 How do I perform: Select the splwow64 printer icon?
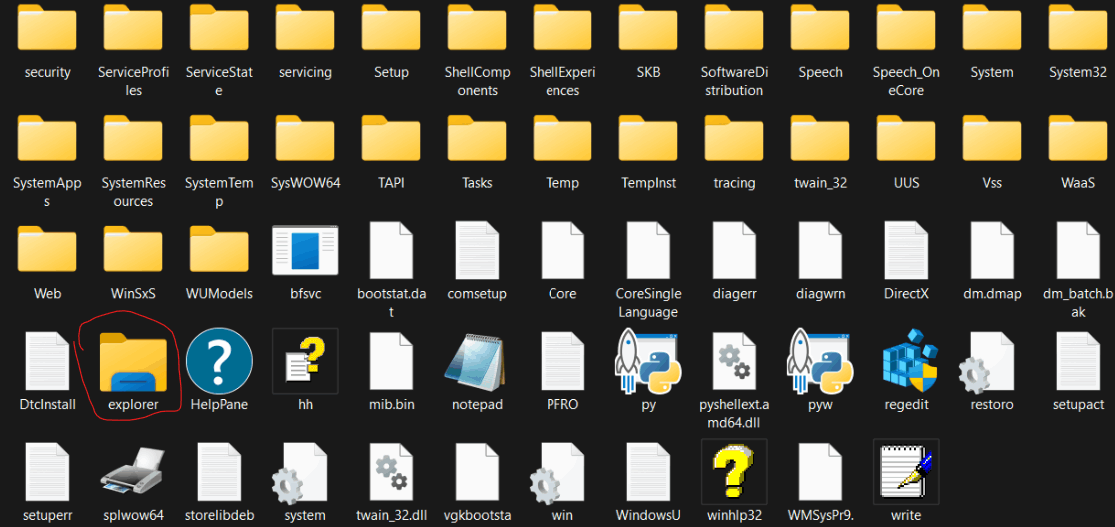133,472
